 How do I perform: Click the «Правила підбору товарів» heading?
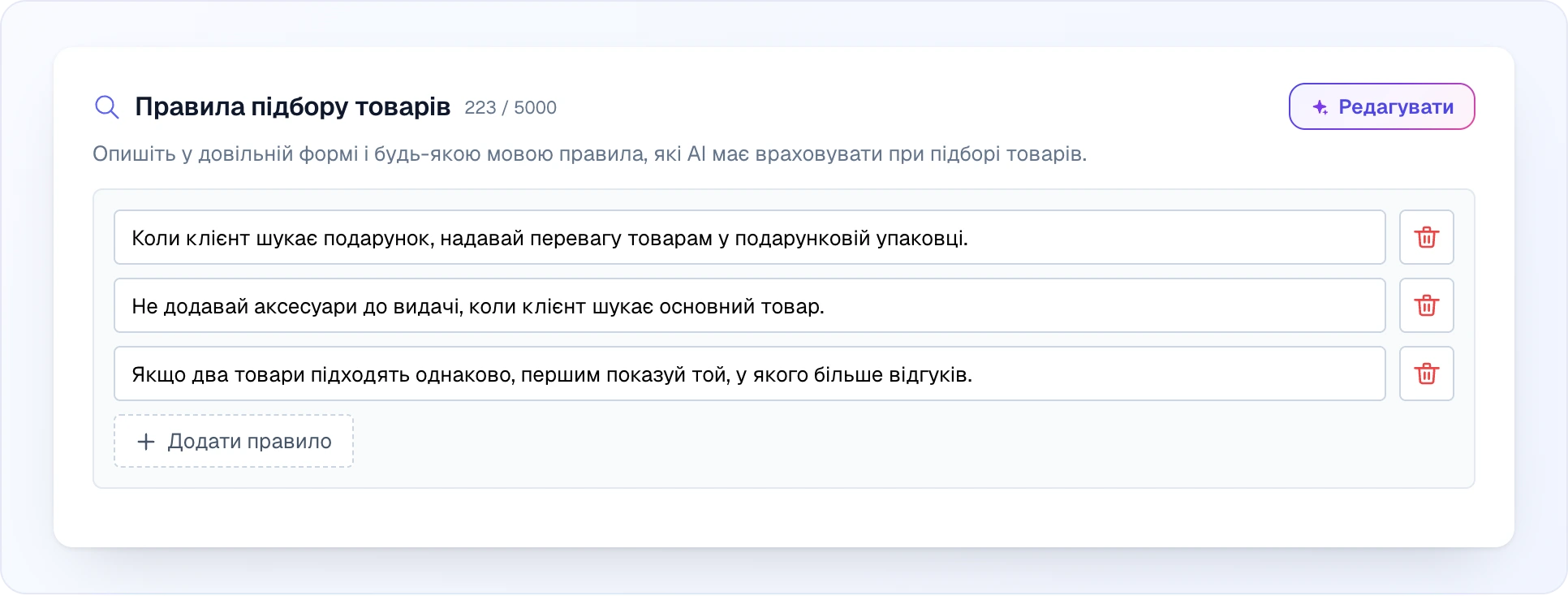point(292,106)
